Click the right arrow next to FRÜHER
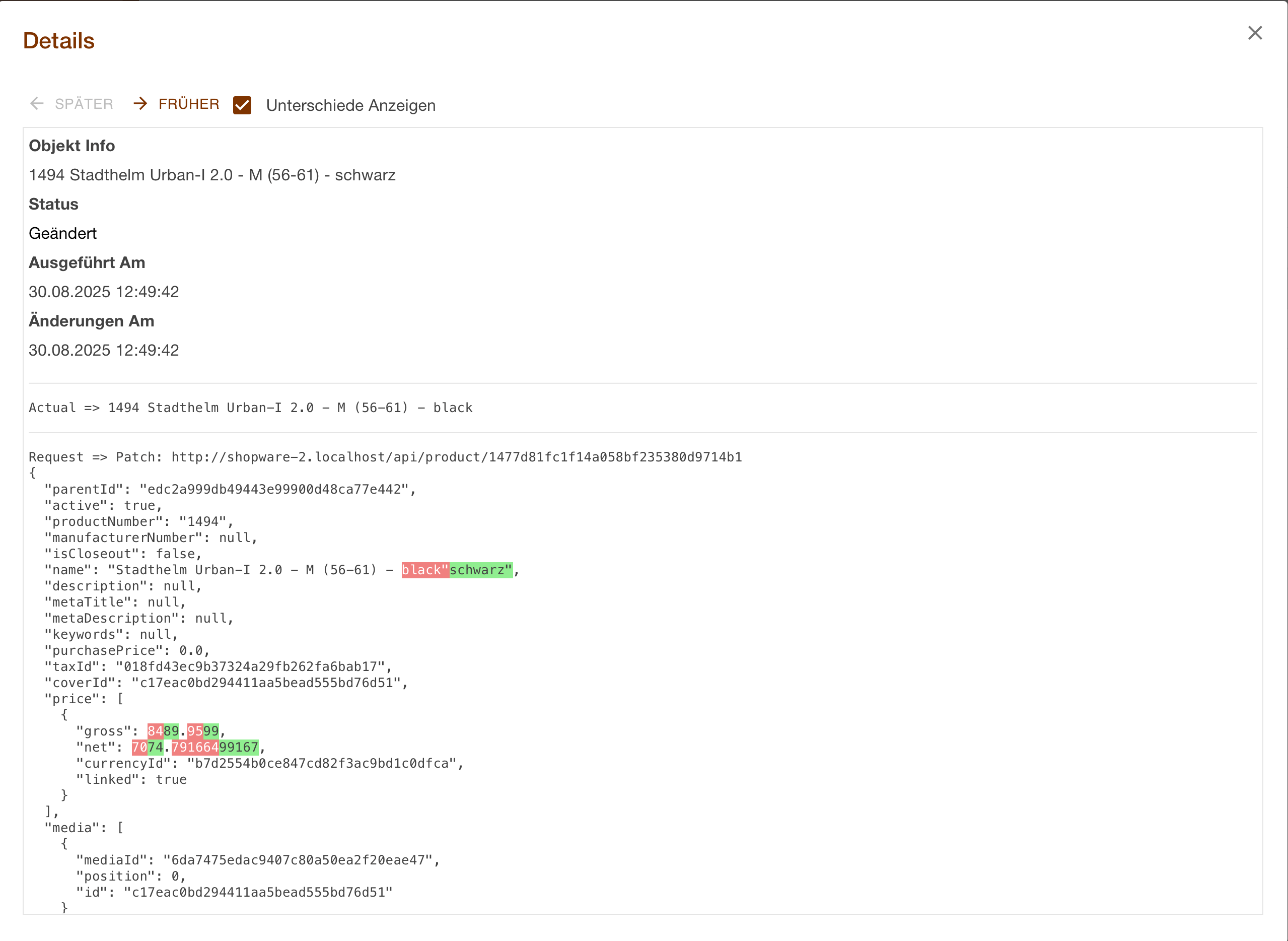1288x941 pixels. click(140, 104)
